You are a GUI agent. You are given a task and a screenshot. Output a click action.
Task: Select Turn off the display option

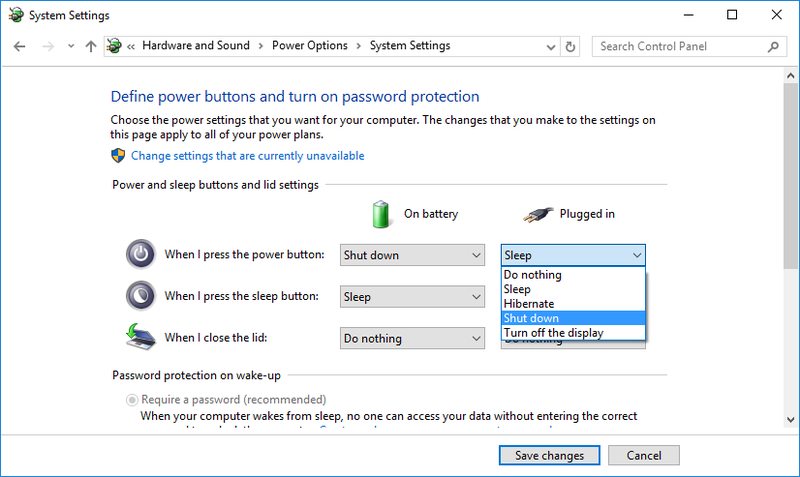point(573,333)
